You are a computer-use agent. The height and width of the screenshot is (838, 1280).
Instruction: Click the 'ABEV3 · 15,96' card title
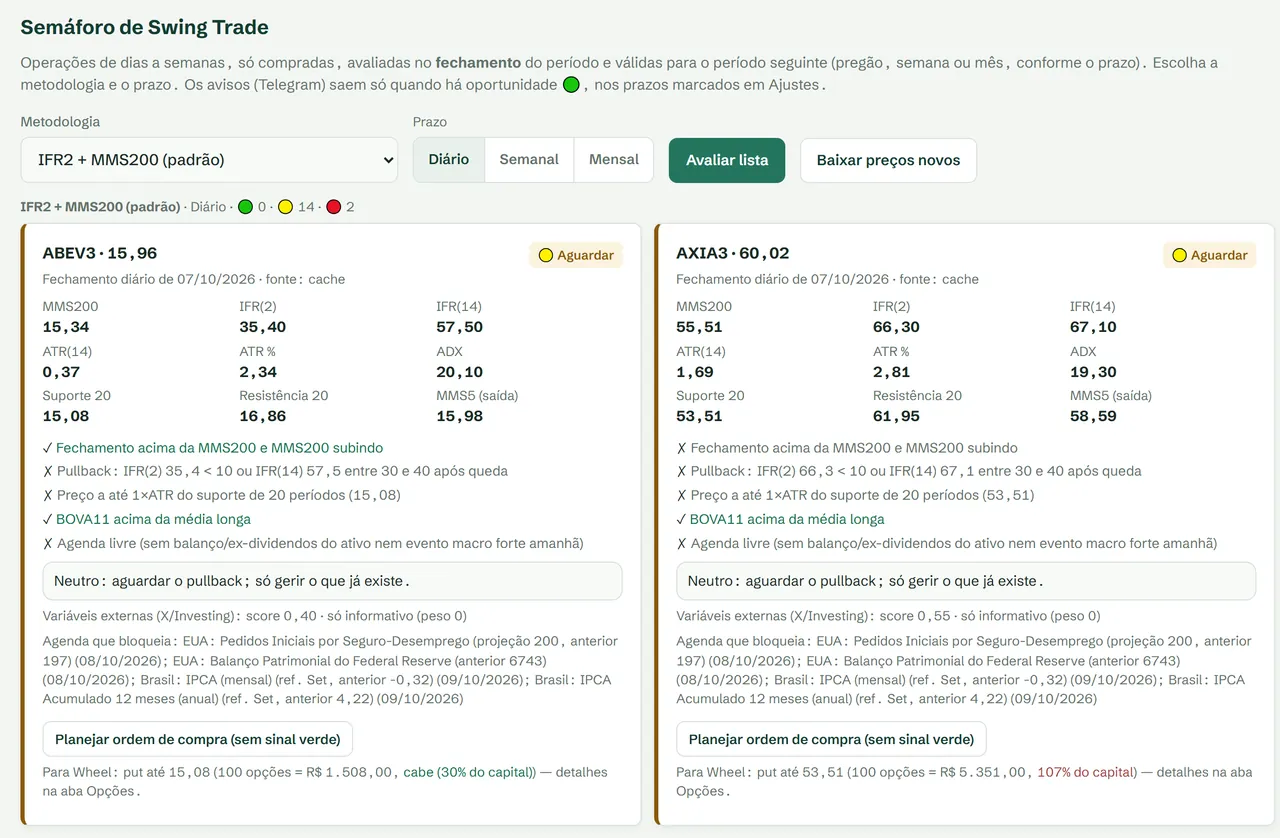coord(100,253)
